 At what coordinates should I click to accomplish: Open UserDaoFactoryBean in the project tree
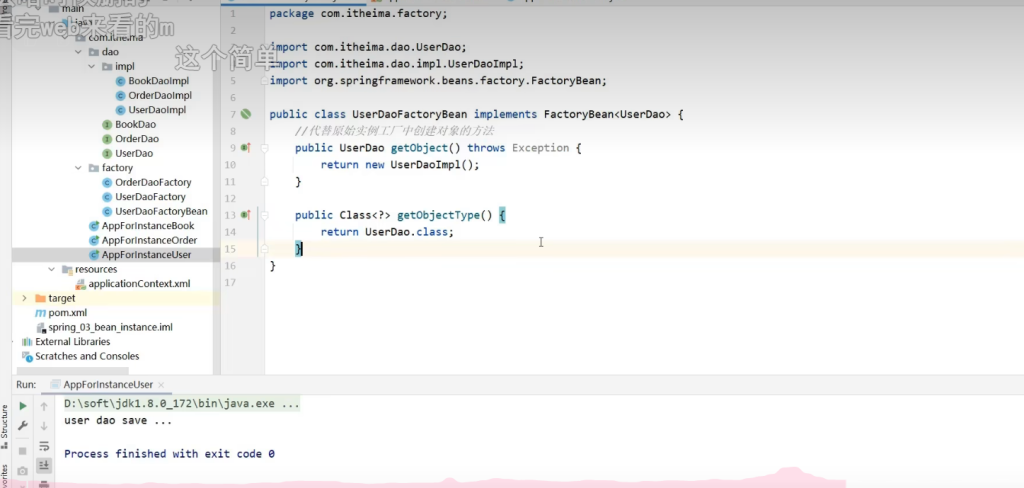click(x=160, y=211)
